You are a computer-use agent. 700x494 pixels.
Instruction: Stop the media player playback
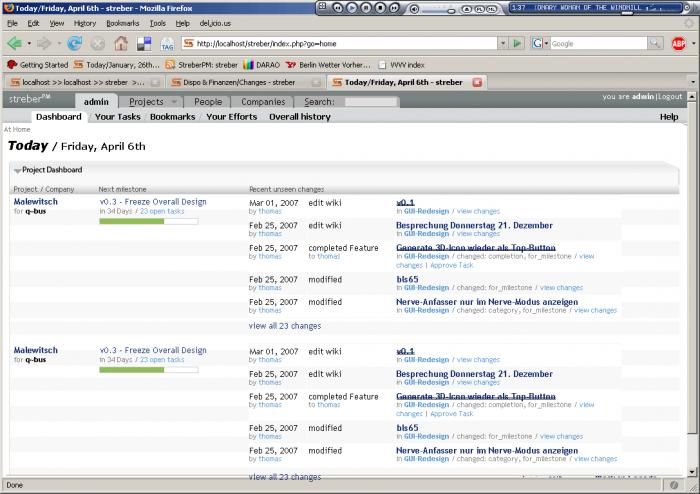(380, 8)
